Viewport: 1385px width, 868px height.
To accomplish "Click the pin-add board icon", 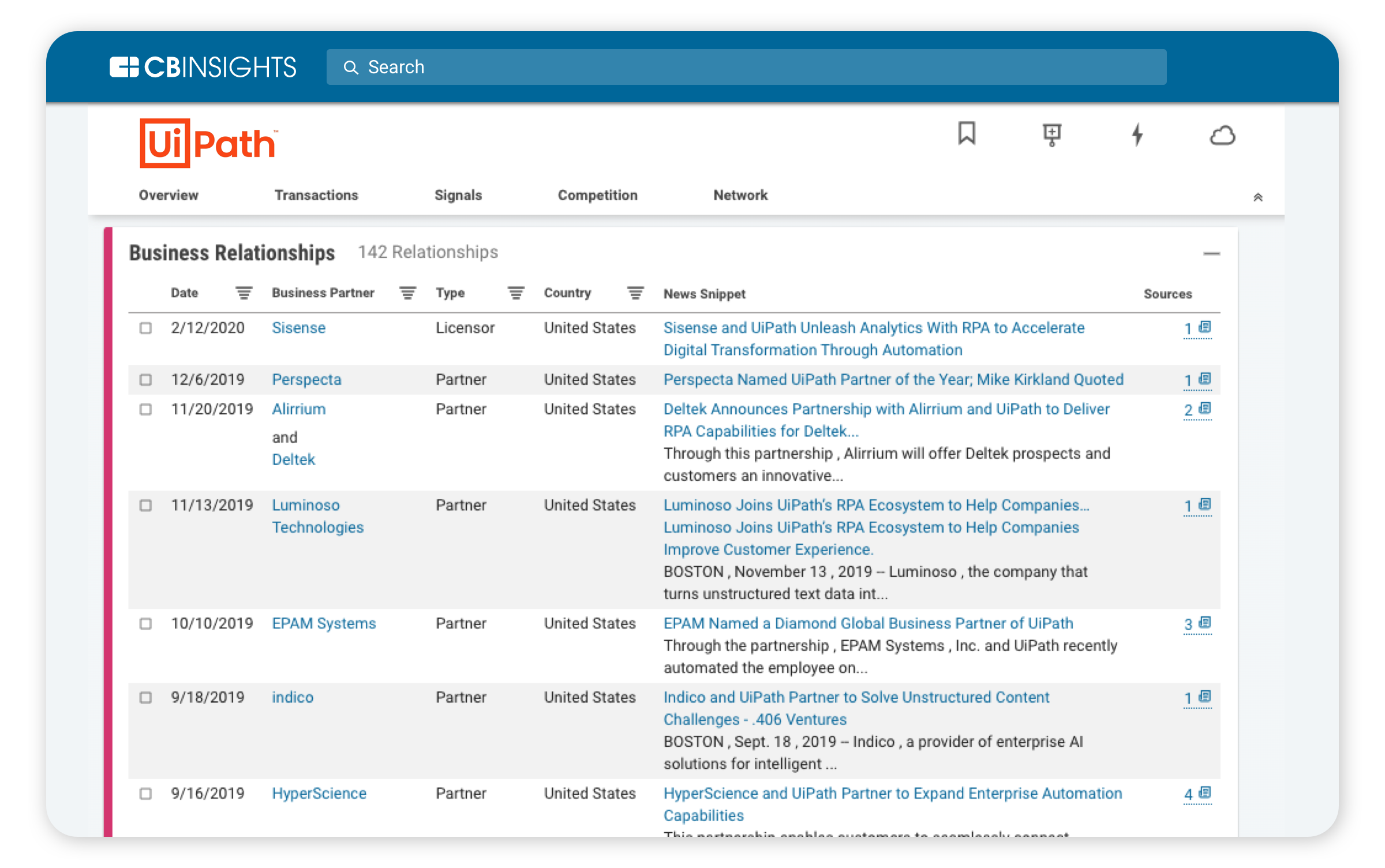I will click(1051, 135).
